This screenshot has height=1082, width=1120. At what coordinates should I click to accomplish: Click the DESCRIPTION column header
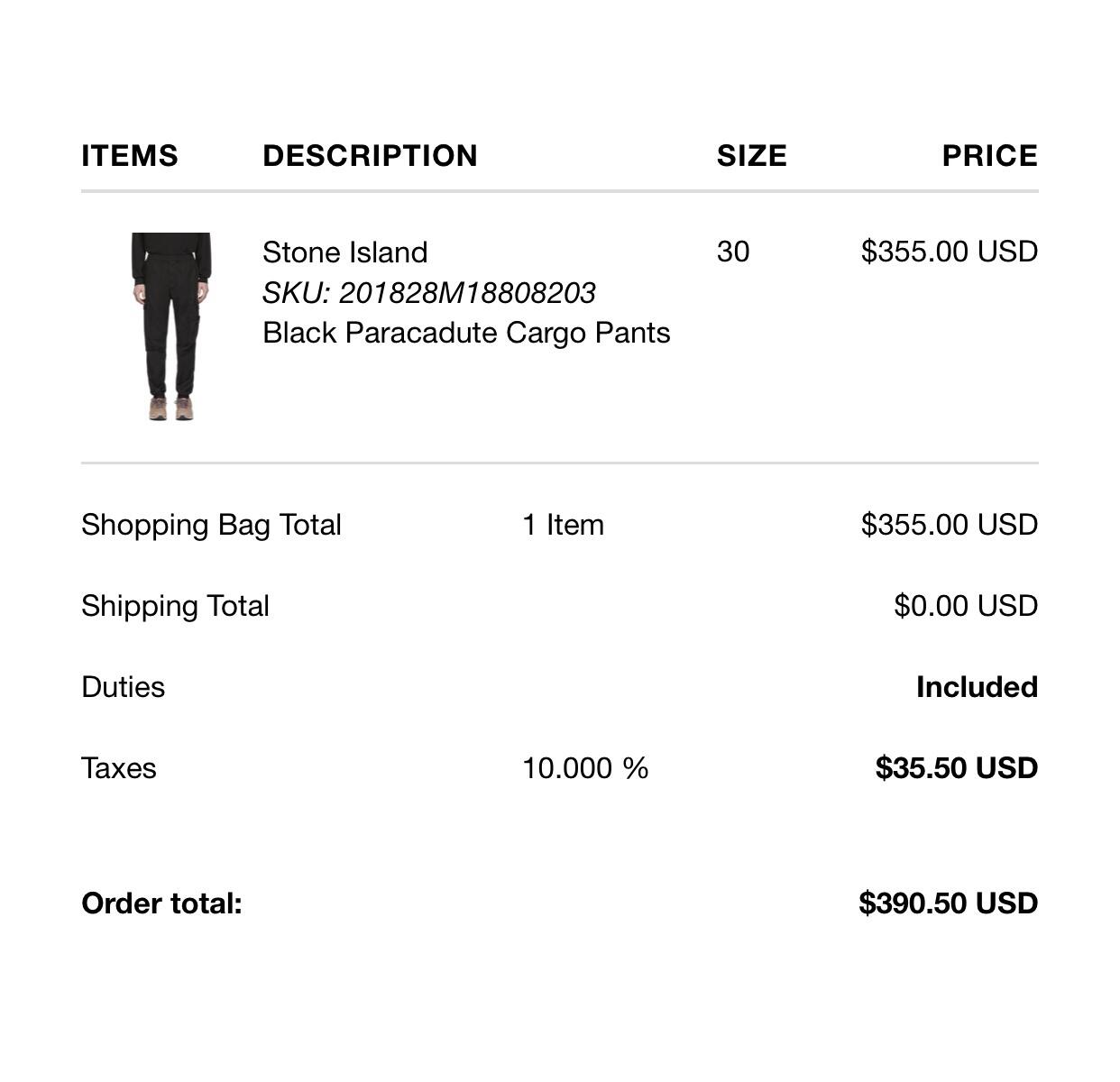[370, 156]
